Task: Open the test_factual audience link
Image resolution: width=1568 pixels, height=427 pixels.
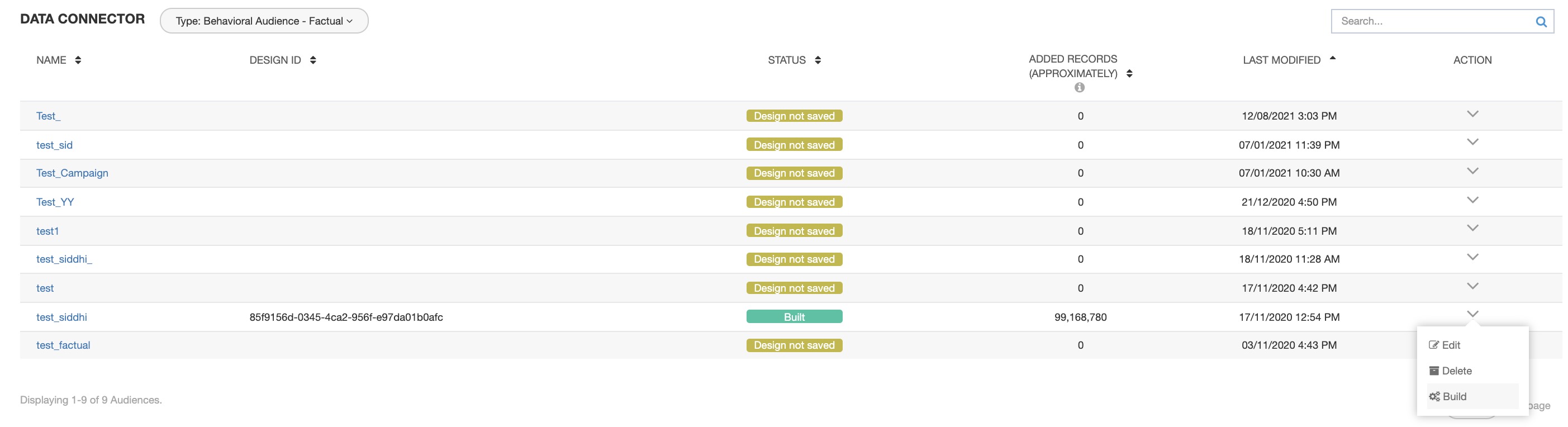Action: pyautogui.click(x=63, y=345)
